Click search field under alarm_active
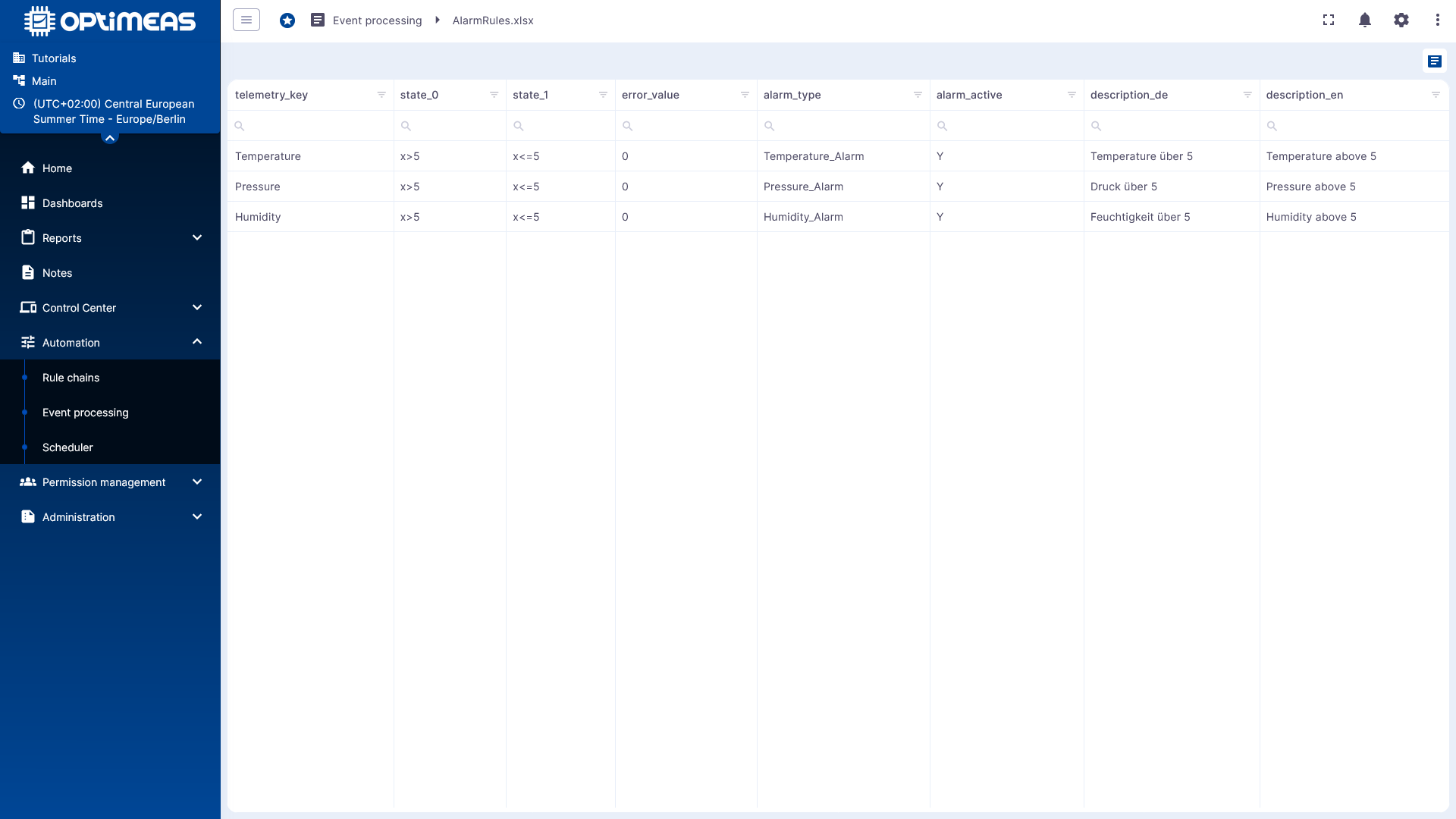The image size is (1456, 819). [1007, 126]
